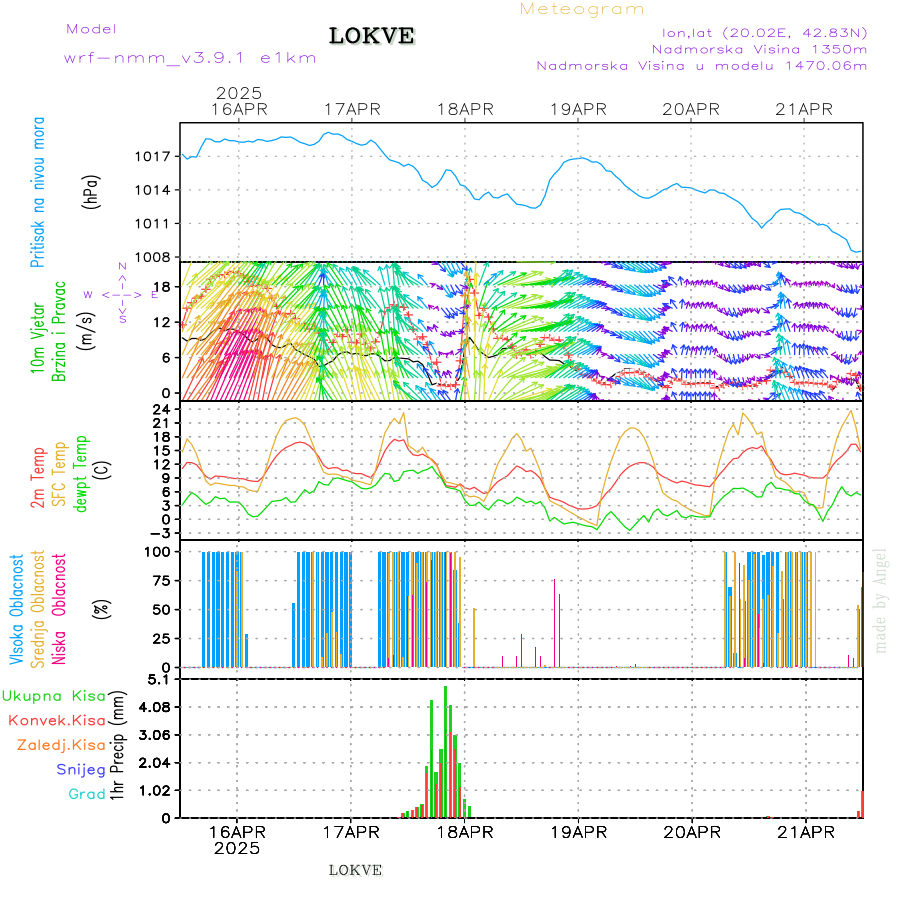This screenshot has height=900, width=900.
Task: Click the 21 temperature tick
Action: pos(162,423)
